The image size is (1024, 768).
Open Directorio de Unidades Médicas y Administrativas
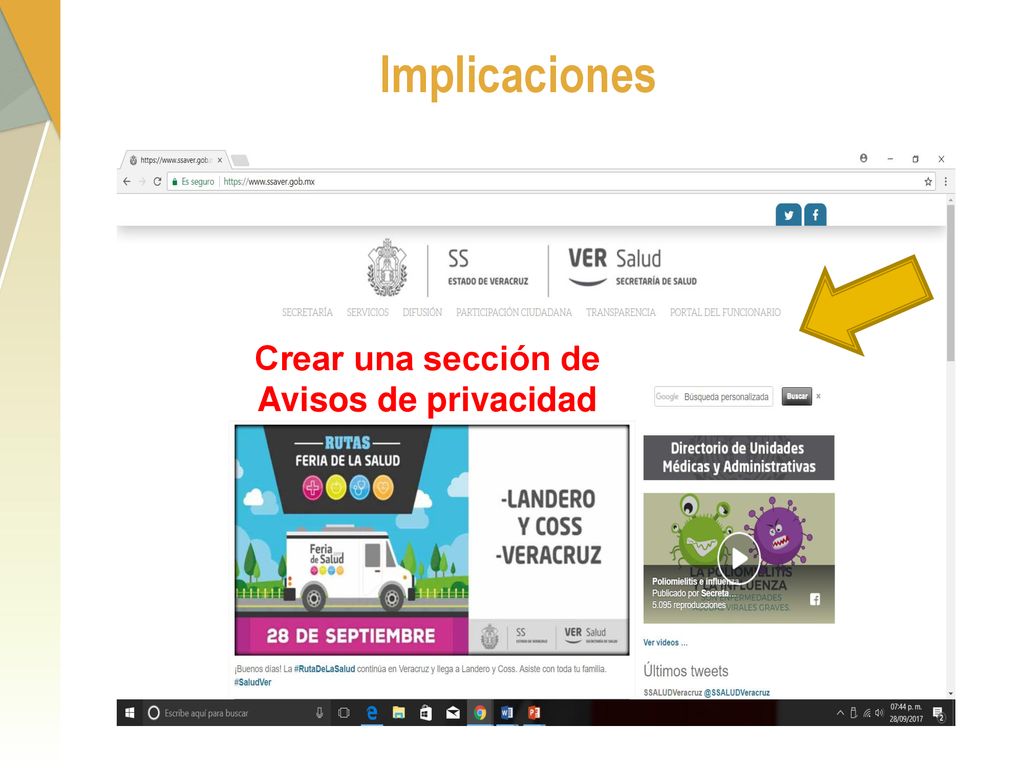click(739, 457)
